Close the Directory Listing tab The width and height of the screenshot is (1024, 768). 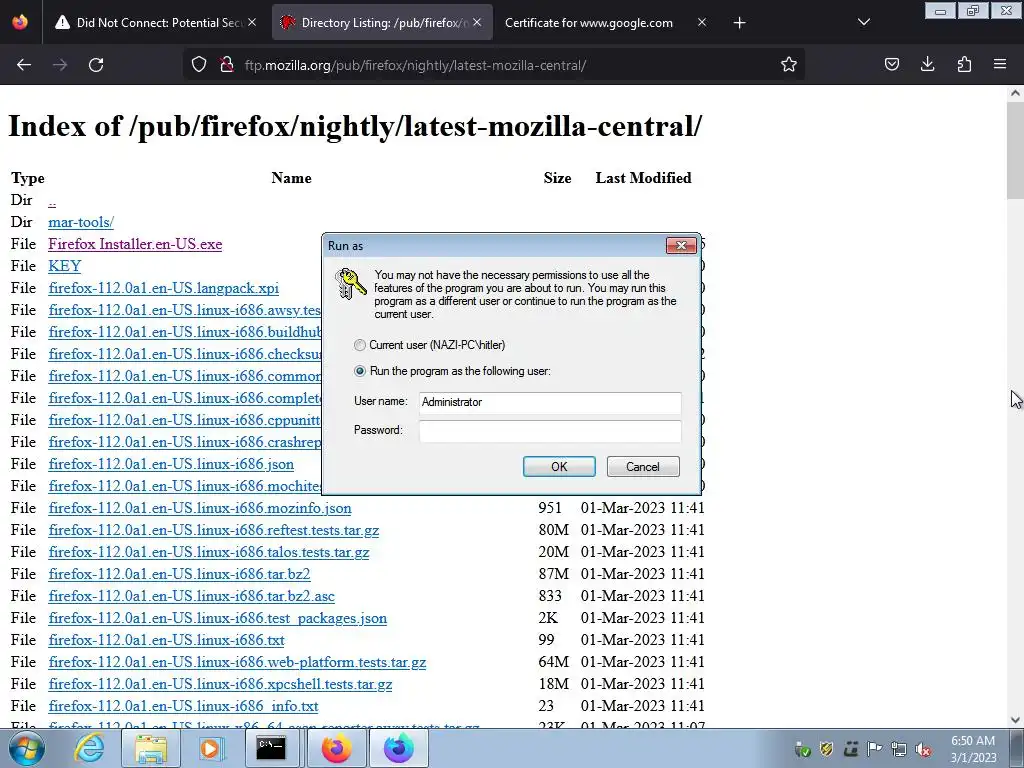pos(477,22)
